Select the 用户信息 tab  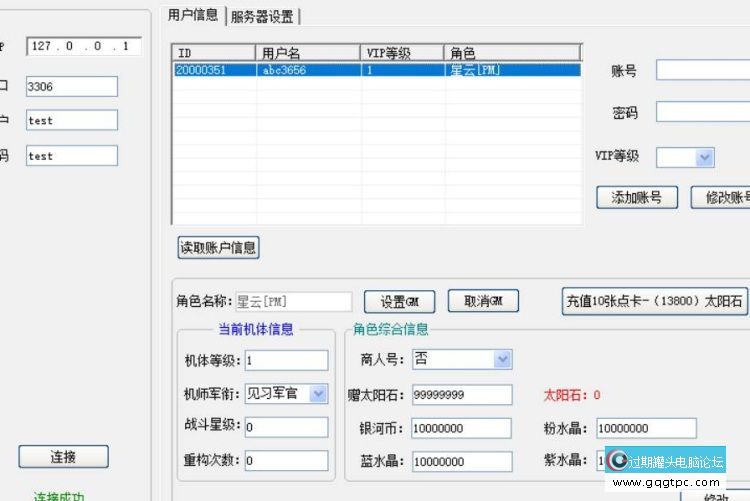[x=192, y=15]
